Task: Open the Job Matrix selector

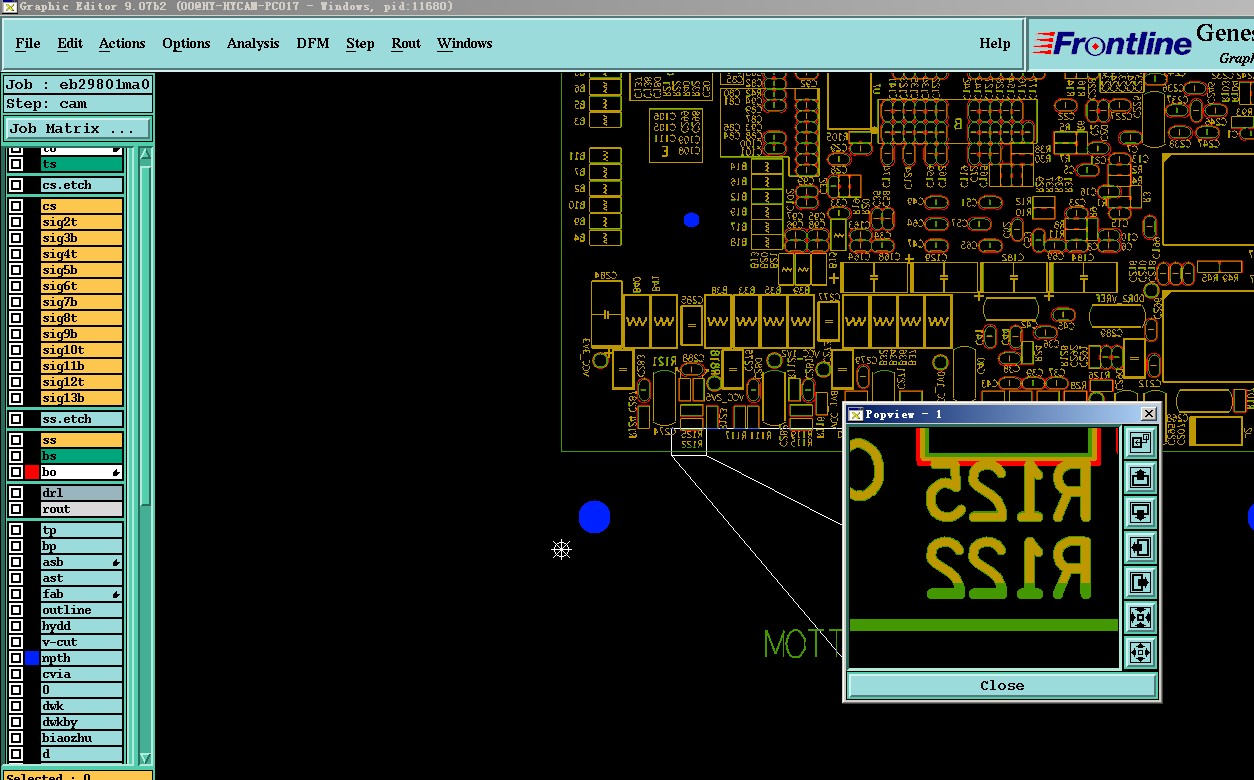Action: click(x=78, y=128)
